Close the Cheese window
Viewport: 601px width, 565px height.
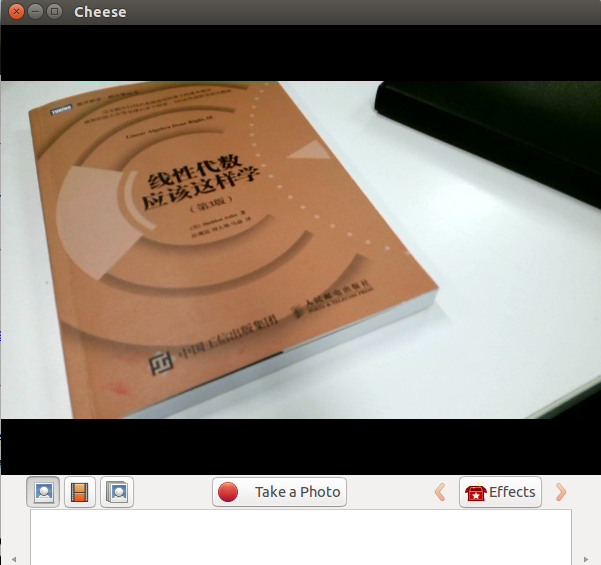16,11
